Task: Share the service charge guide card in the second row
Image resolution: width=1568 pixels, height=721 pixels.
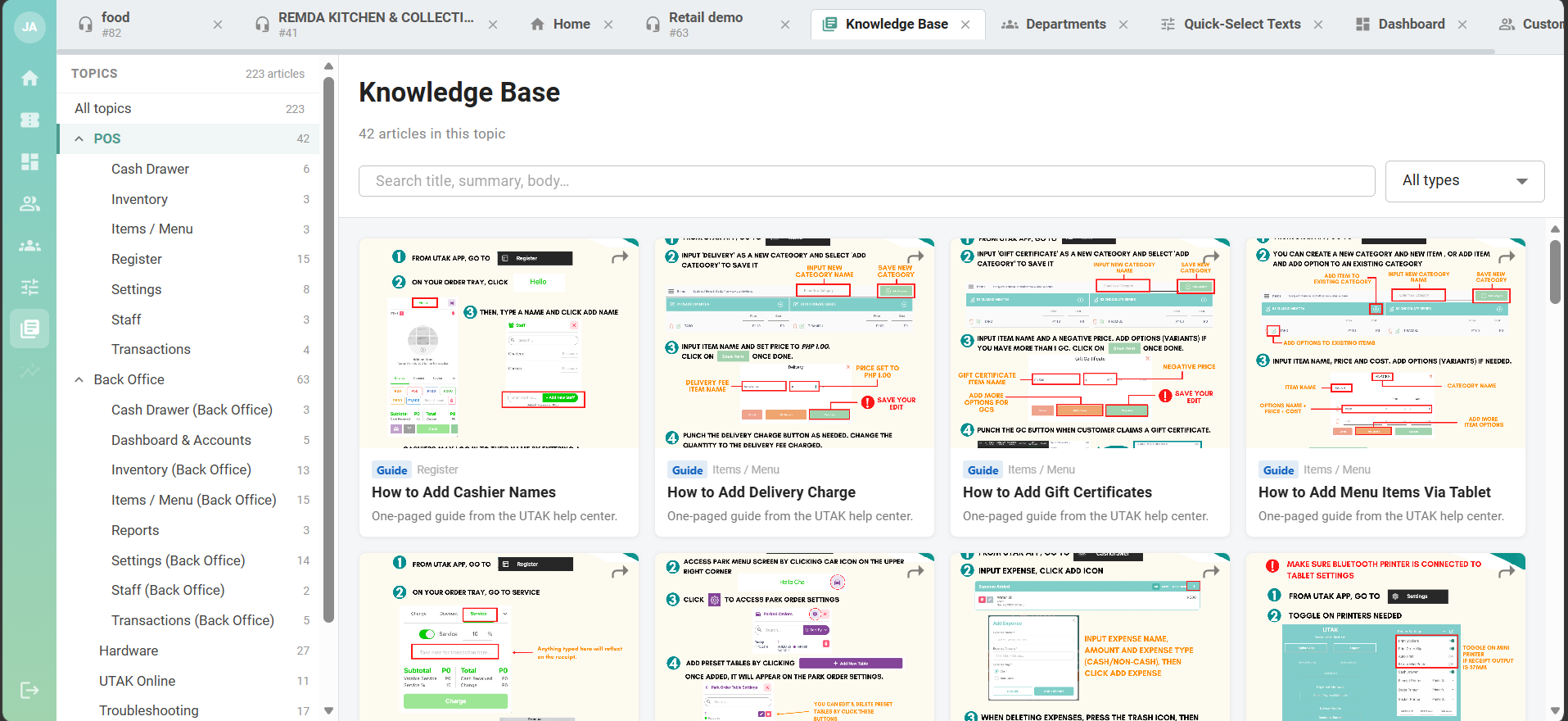Action: 620,572
